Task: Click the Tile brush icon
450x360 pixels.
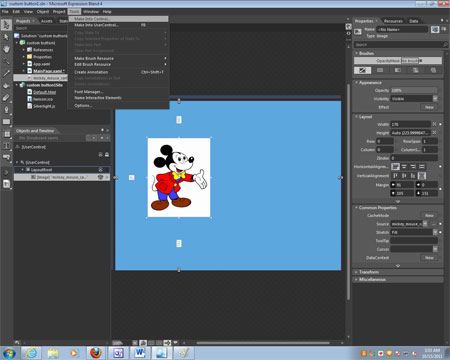Action: [415, 70]
